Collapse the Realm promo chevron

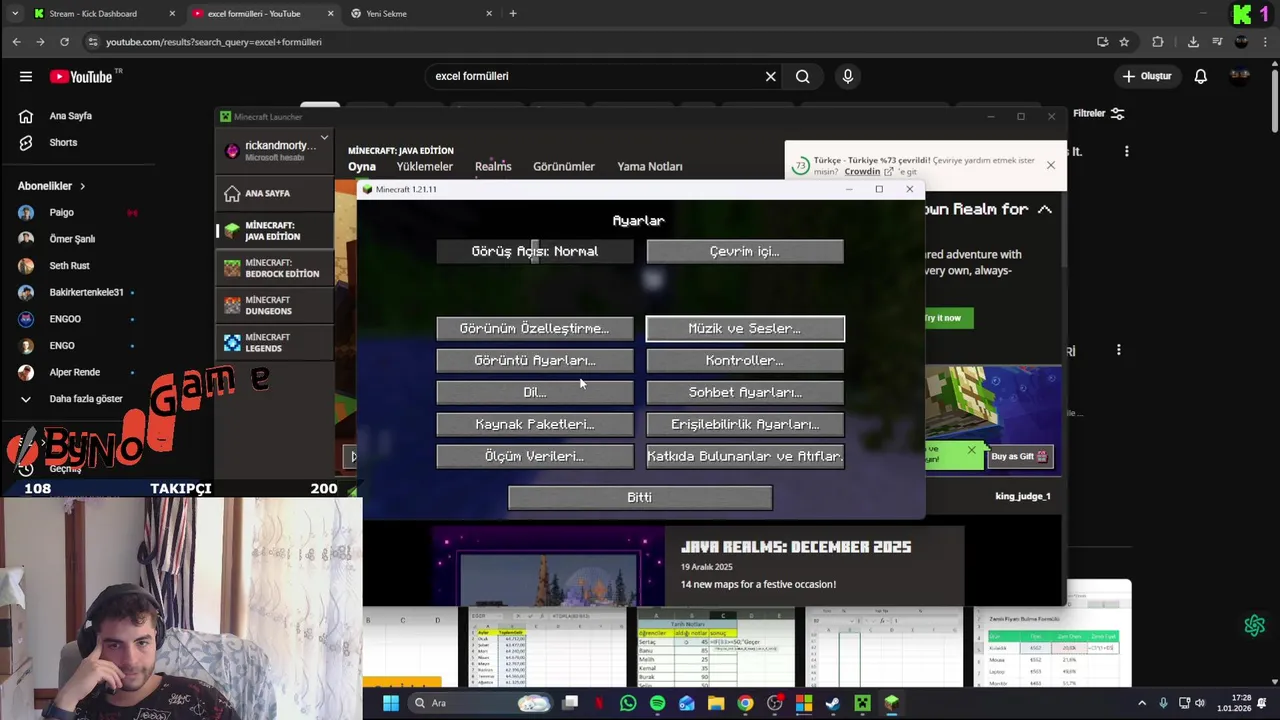[x=1044, y=209]
